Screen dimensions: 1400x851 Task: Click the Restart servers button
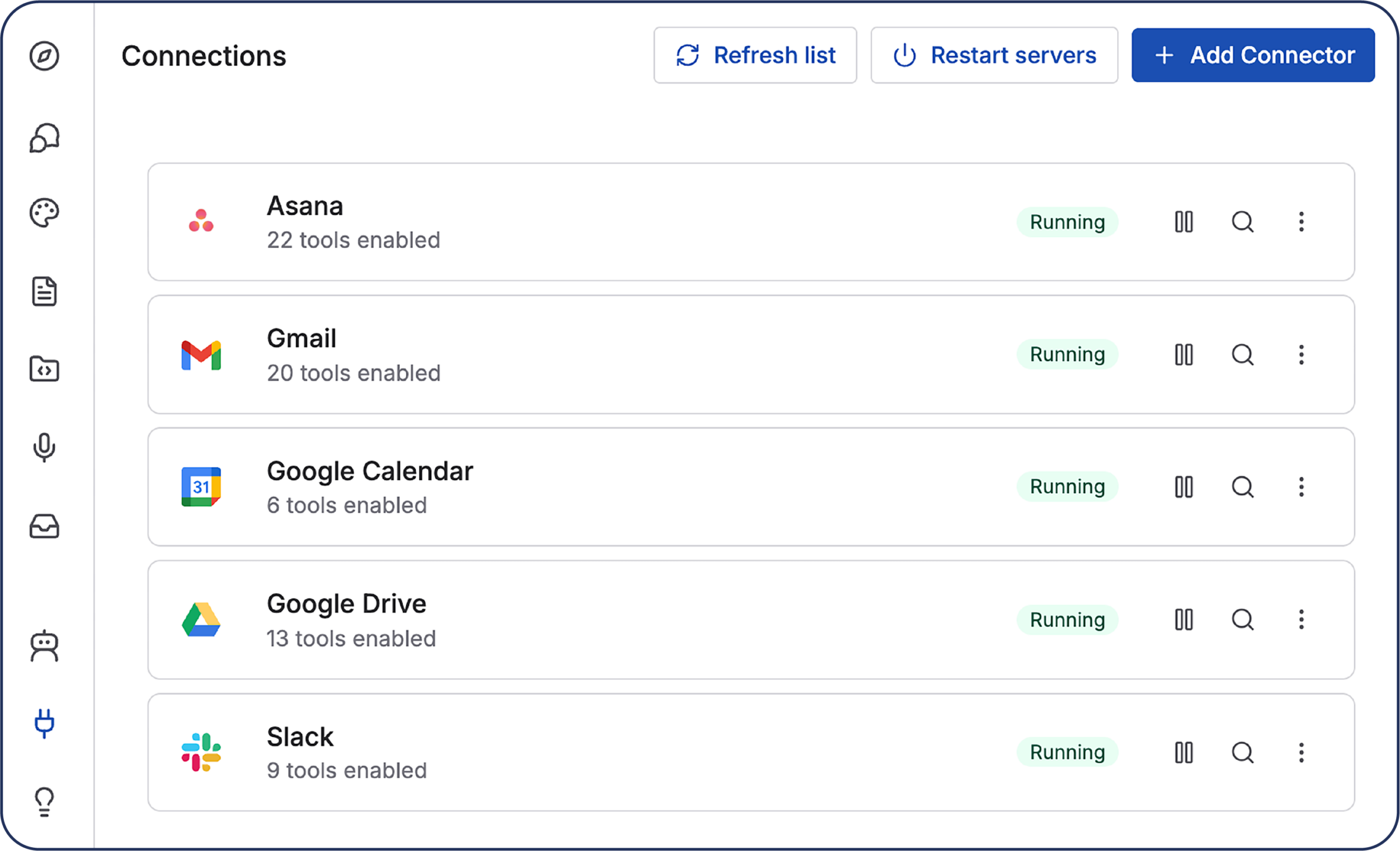point(994,55)
